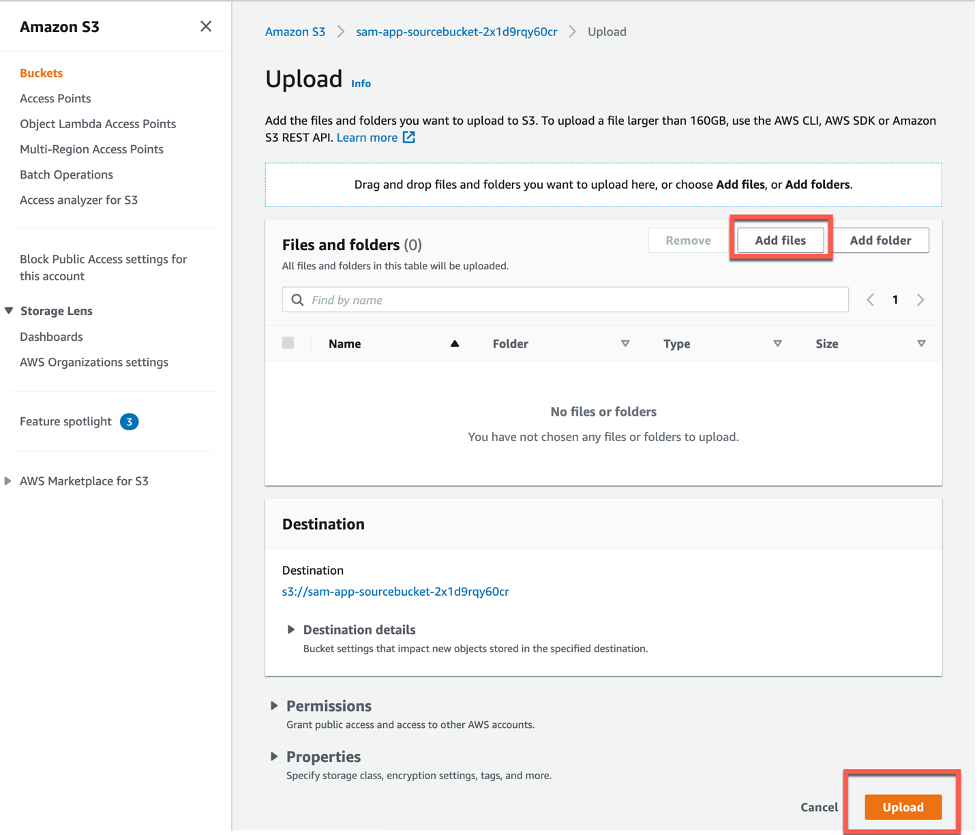The image size is (977, 835).
Task: Click the Type column header
Action: (x=677, y=343)
